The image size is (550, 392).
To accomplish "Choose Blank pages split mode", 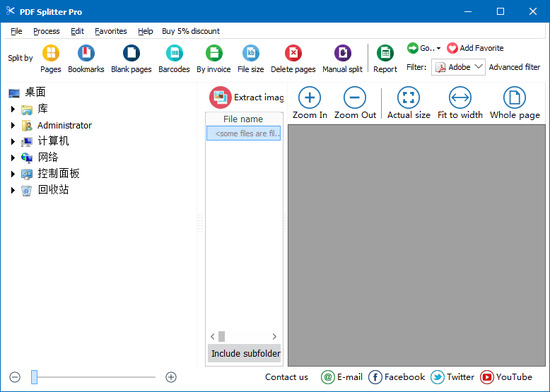I will click(x=131, y=59).
